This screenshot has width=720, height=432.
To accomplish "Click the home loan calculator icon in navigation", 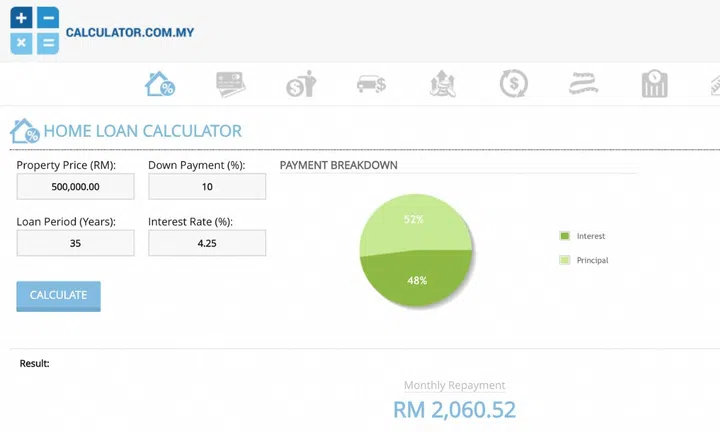I will [x=160, y=84].
